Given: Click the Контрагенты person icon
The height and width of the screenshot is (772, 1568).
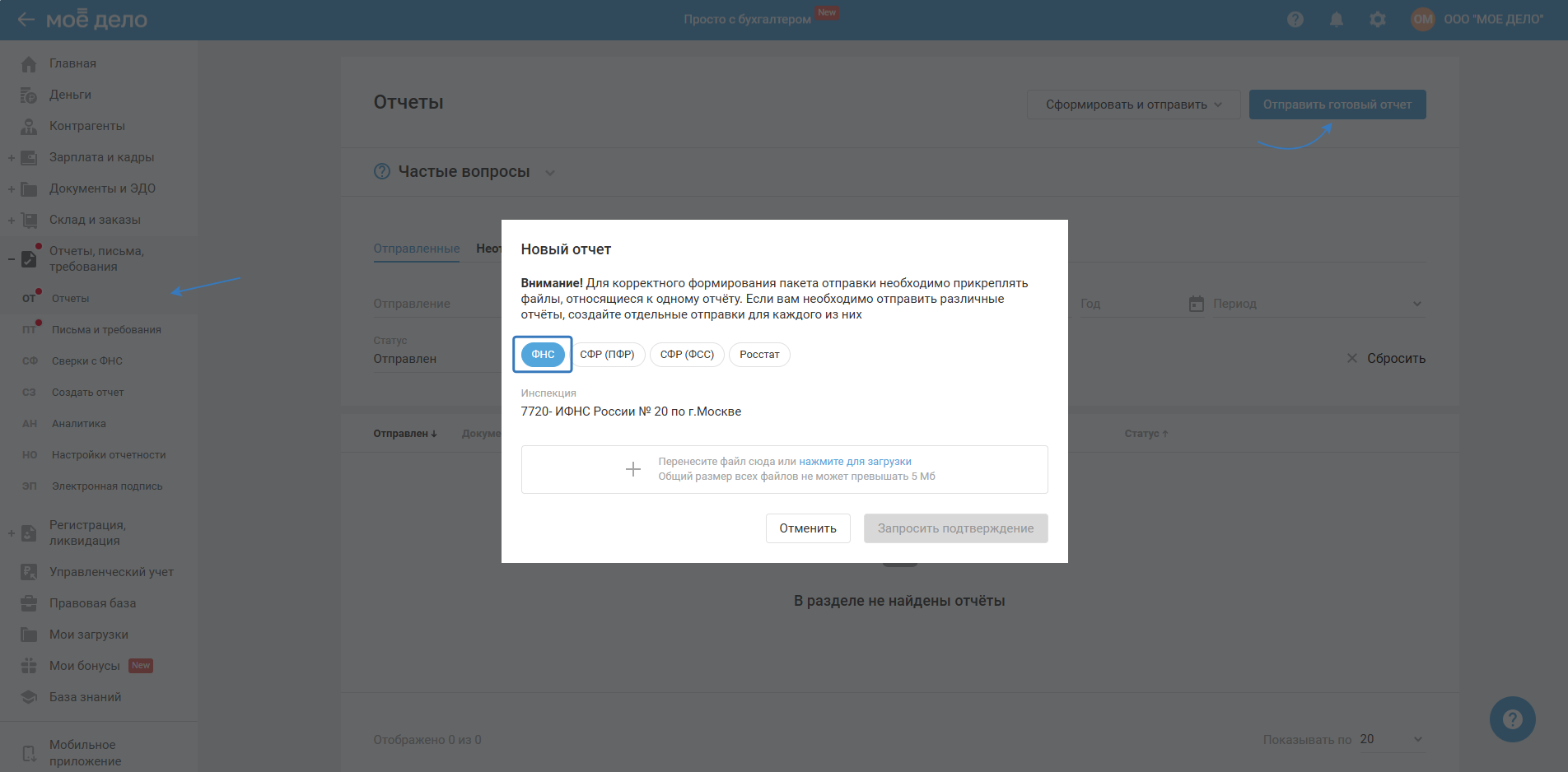Looking at the screenshot, I should [x=29, y=126].
